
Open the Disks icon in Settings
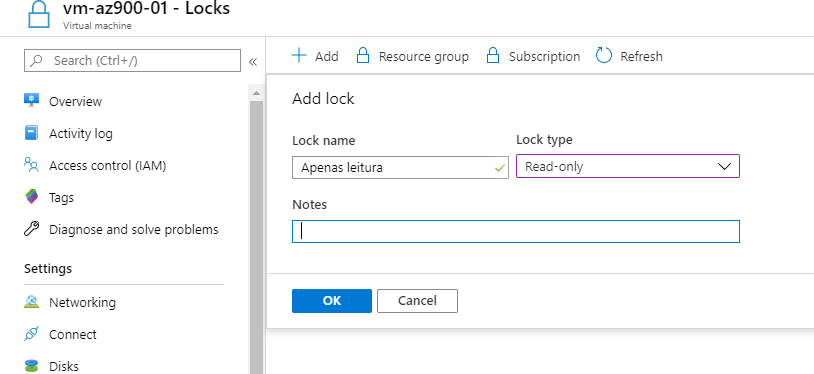click(x=32, y=366)
